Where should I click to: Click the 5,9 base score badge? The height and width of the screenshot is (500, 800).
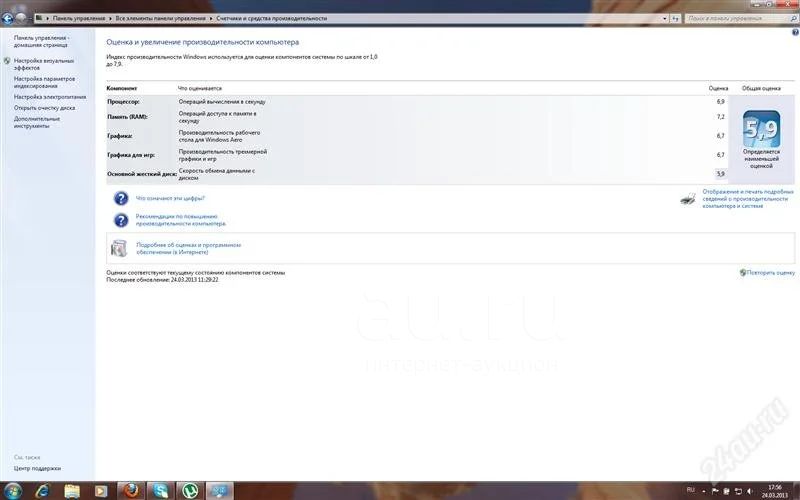tap(761, 129)
